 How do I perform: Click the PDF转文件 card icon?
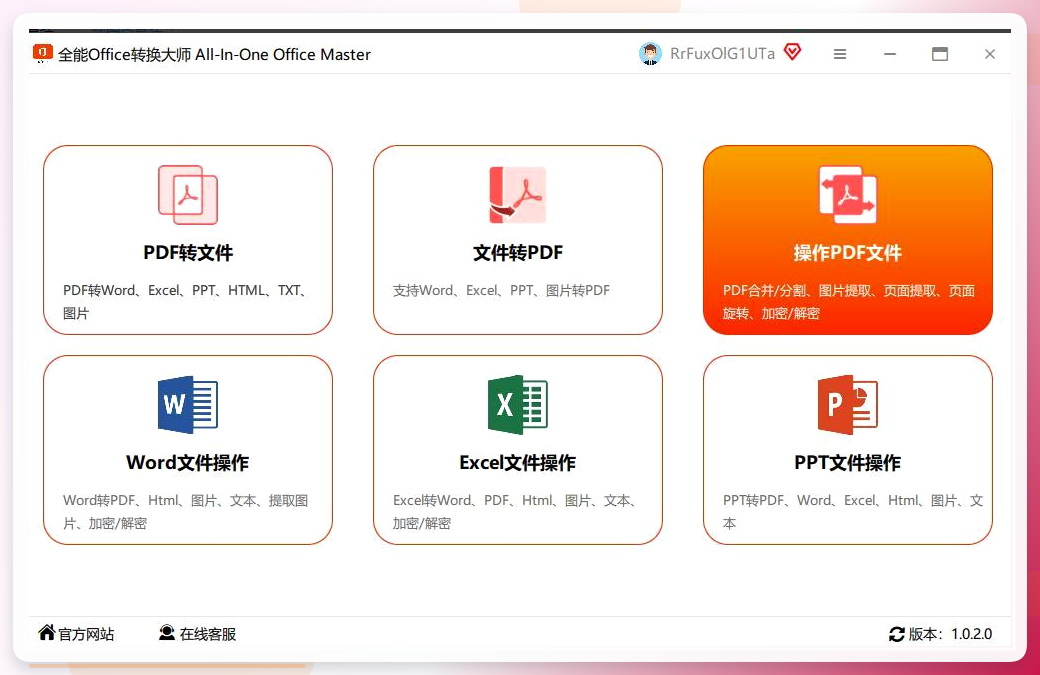188,195
